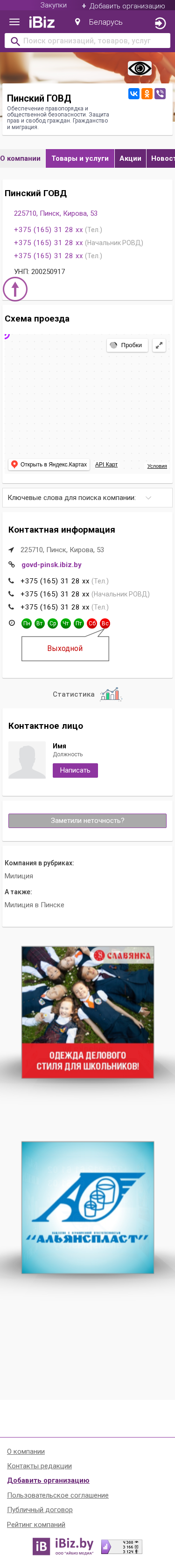
Task: Select the Вс day circle
Action: (x=105, y=623)
